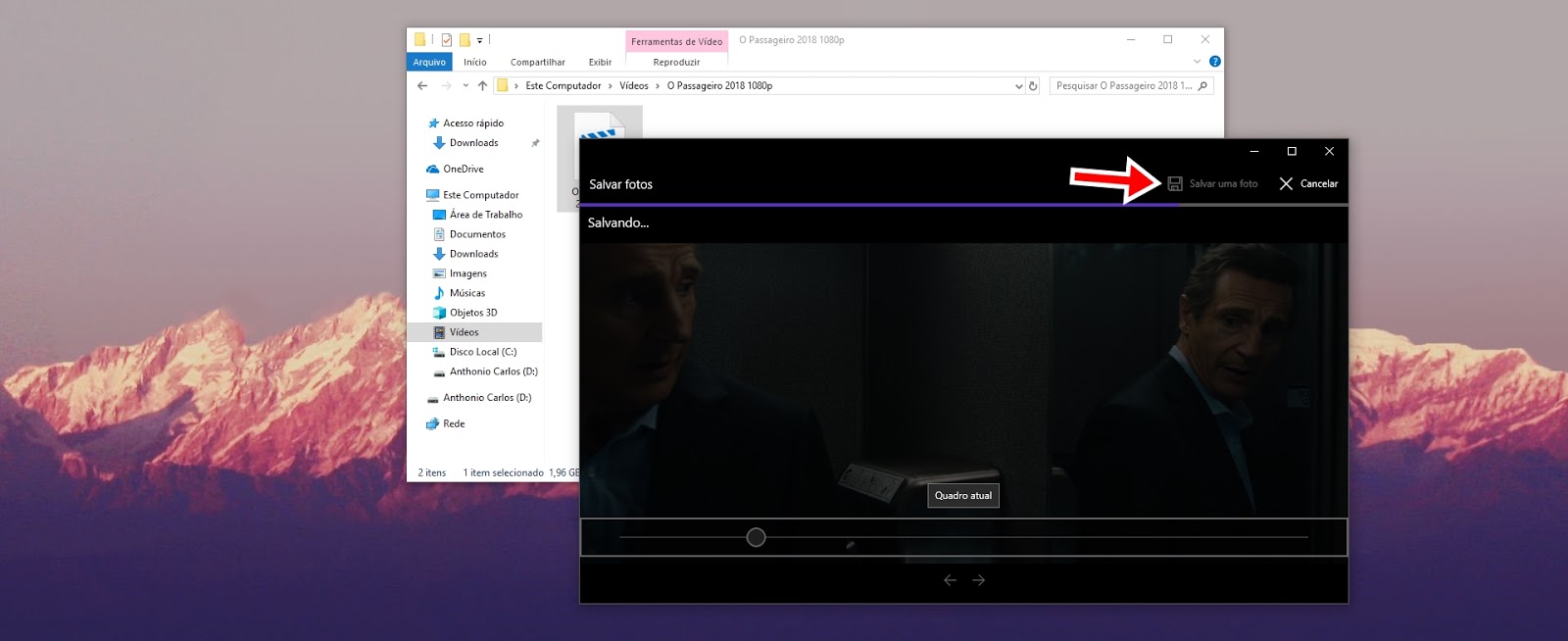The height and width of the screenshot is (641, 1568).
Task: Cancel saving photos with the X icon
Action: click(x=1286, y=183)
